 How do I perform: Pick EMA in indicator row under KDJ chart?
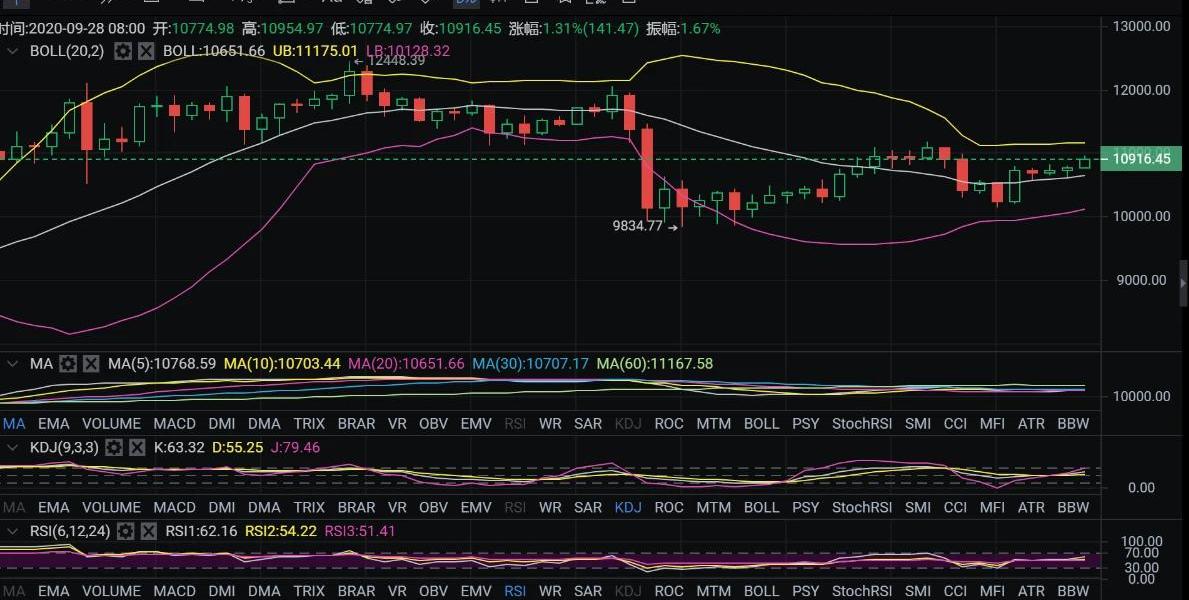click(x=53, y=508)
